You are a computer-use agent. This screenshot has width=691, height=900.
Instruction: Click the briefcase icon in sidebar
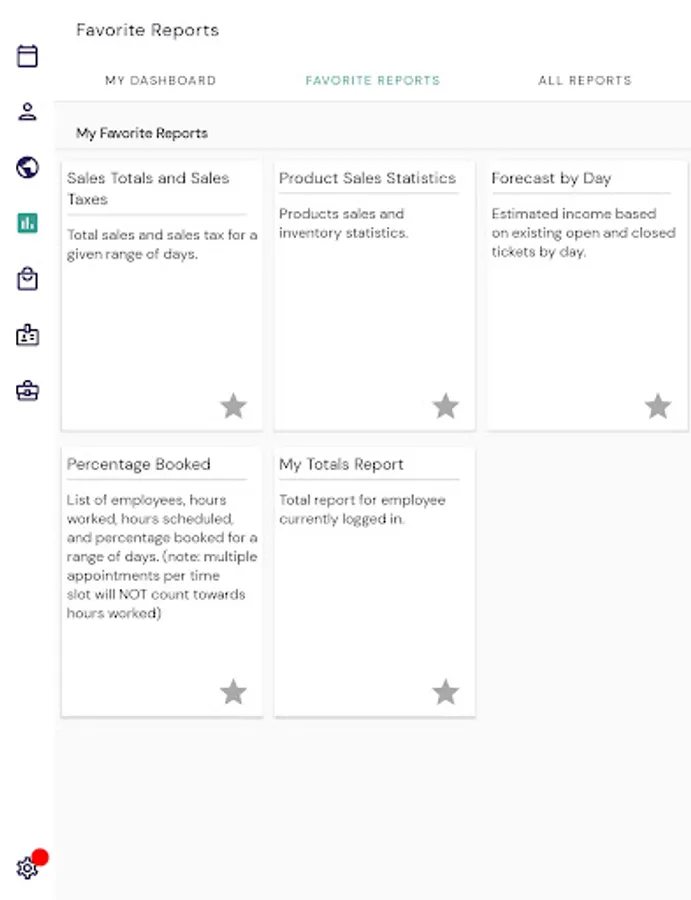click(27, 391)
